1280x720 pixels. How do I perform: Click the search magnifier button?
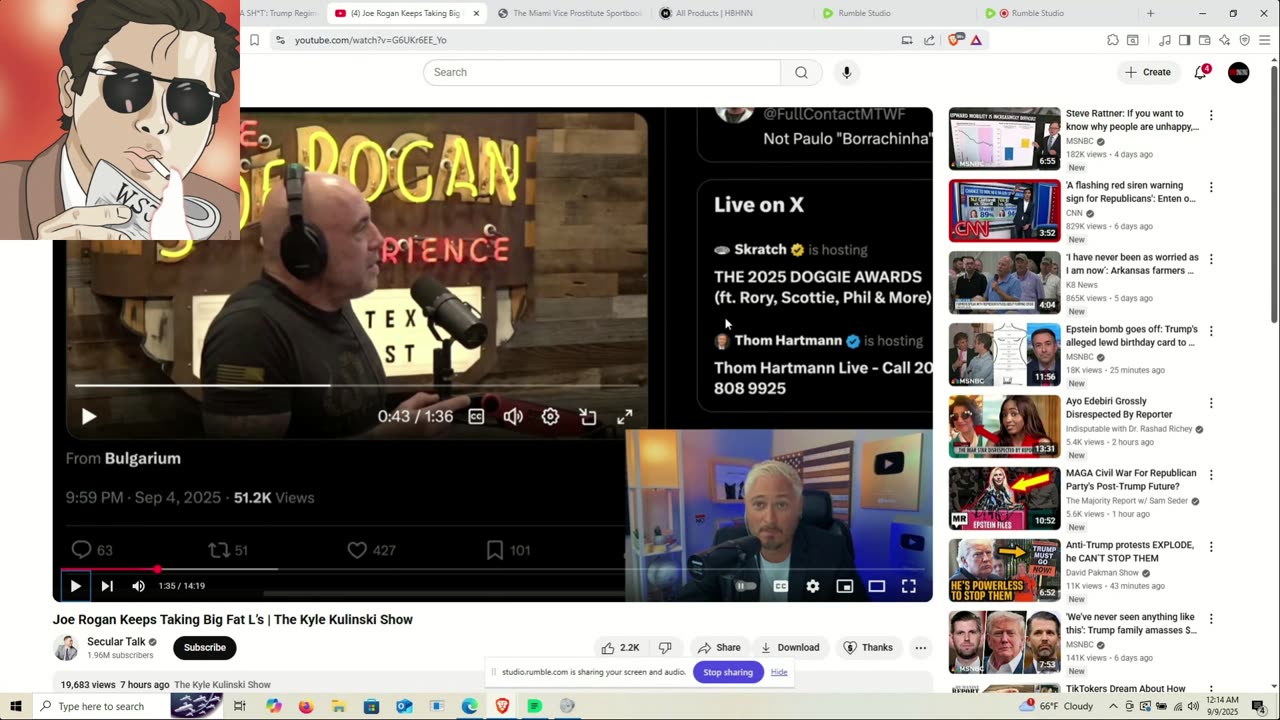point(801,72)
